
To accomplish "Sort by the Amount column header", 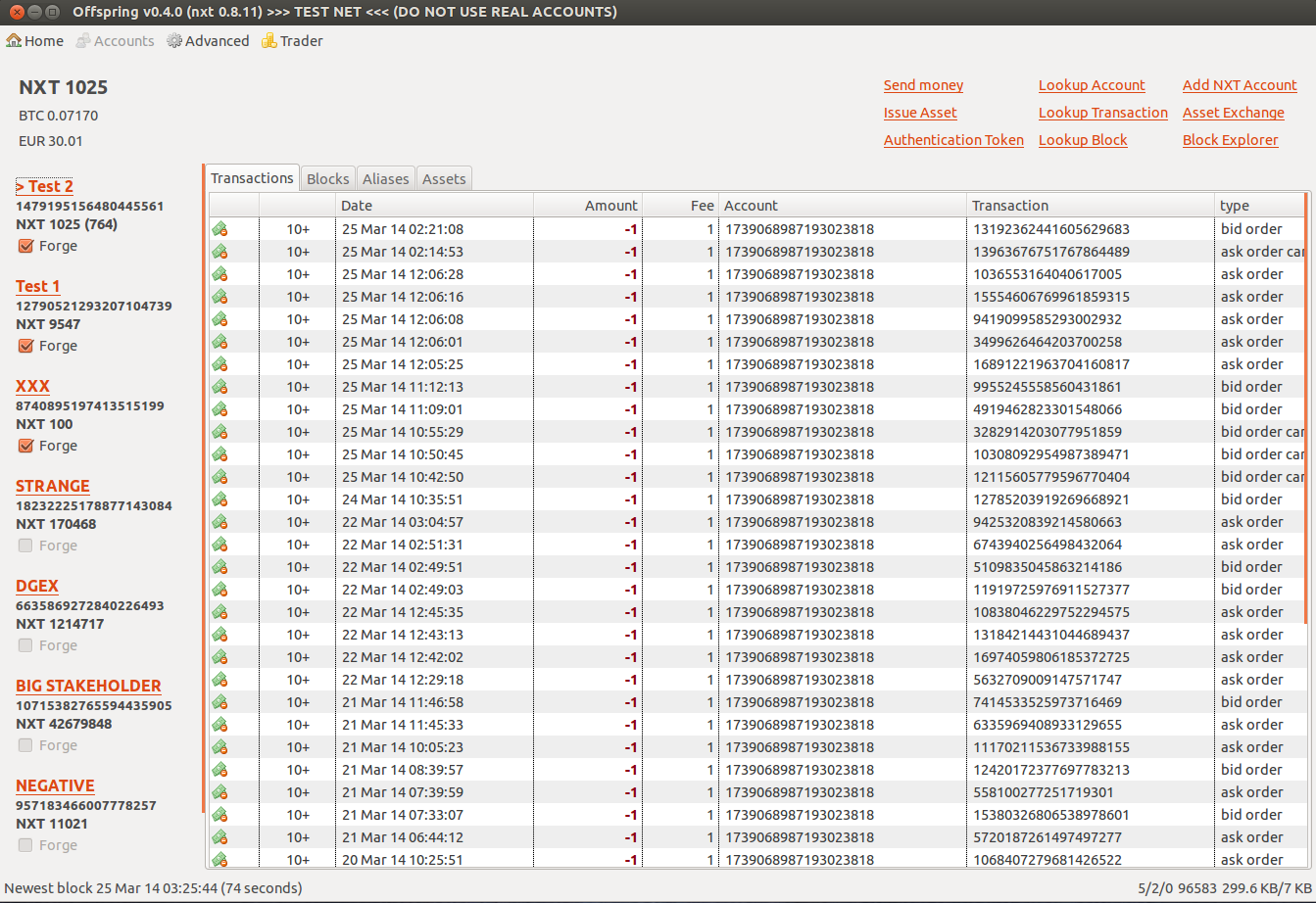I will pos(588,206).
